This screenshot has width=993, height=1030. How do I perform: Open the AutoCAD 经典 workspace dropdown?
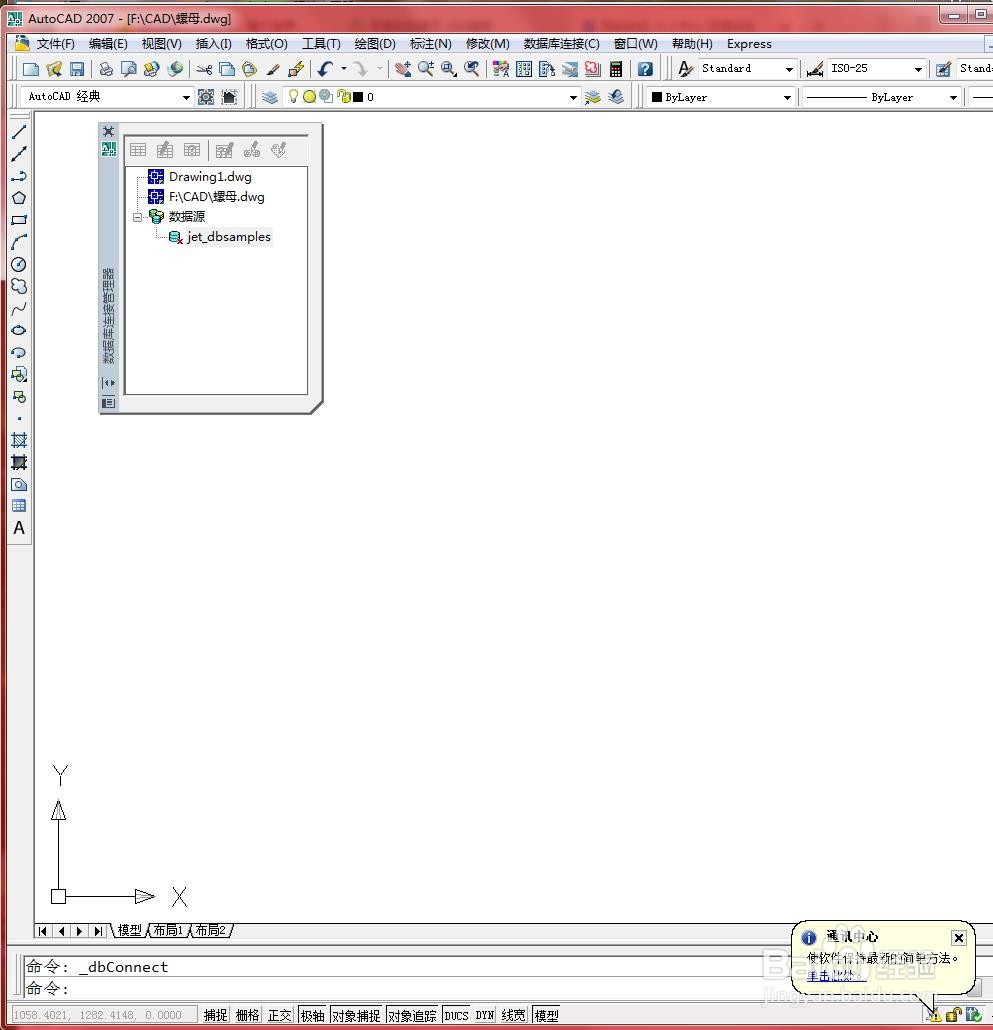pos(186,97)
